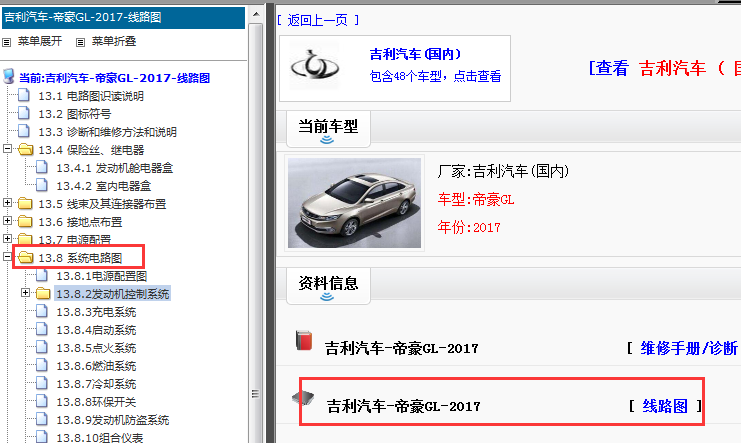Click the Geely brand logo image
The image size is (741, 443).
click(x=315, y=66)
